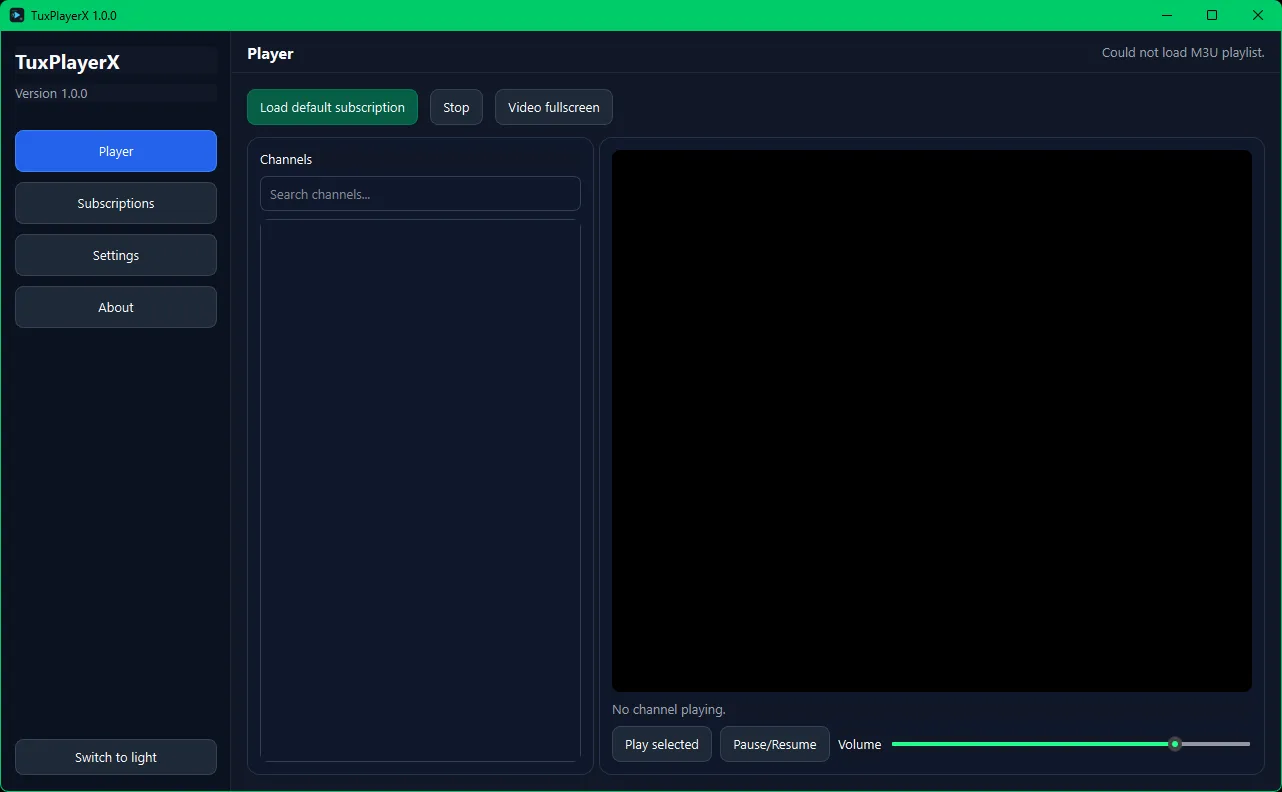Click the 'Could not load M3U playlist' message
The image size is (1282, 792).
[1182, 53]
